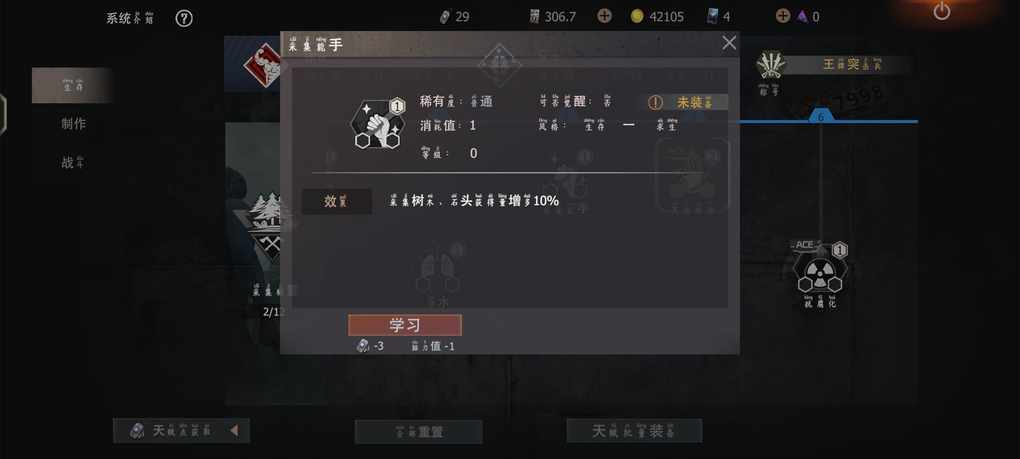Open the question mark help icon
This screenshot has width=1020, height=459.
click(184, 18)
